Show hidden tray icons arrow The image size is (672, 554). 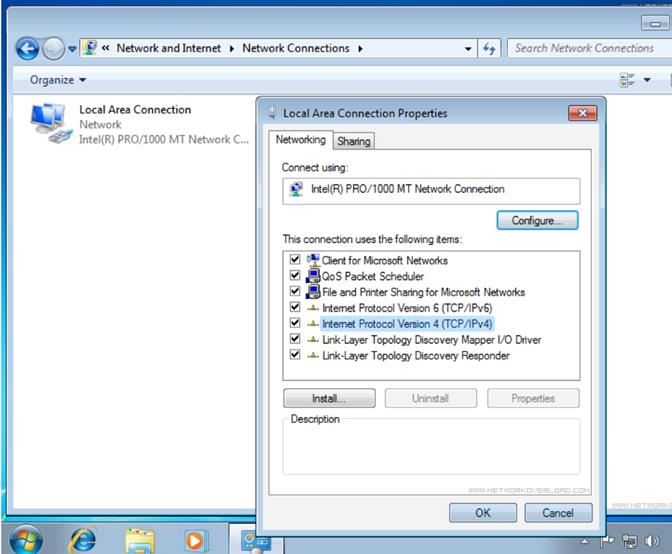585,542
